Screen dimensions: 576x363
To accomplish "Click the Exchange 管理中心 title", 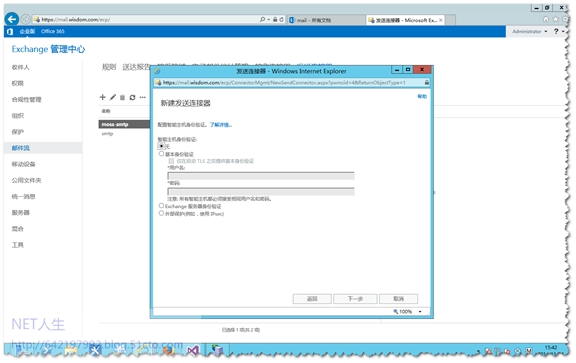I will (48, 49).
